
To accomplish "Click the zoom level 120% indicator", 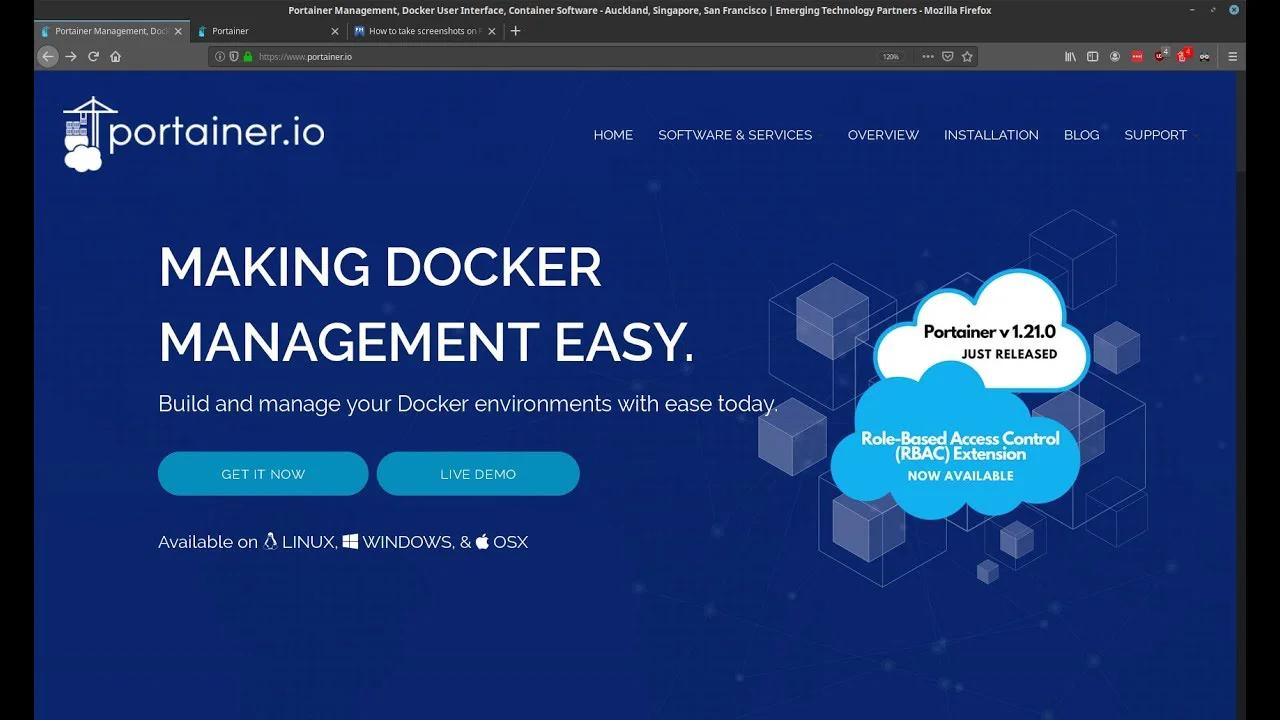I will tap(893, 57).
